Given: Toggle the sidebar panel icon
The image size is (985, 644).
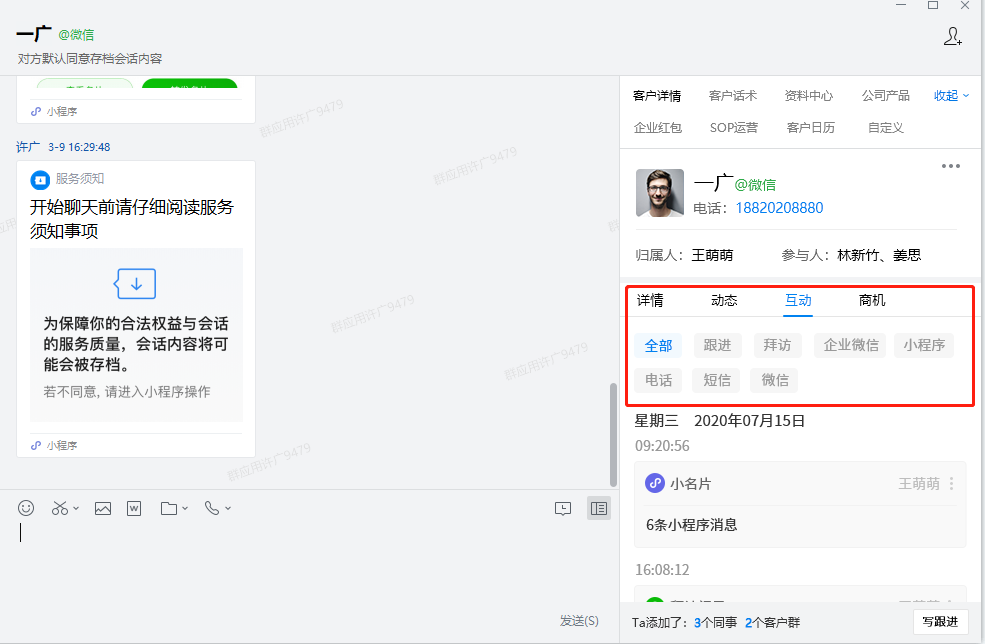Looking at the screenshot, I should 598,508.
